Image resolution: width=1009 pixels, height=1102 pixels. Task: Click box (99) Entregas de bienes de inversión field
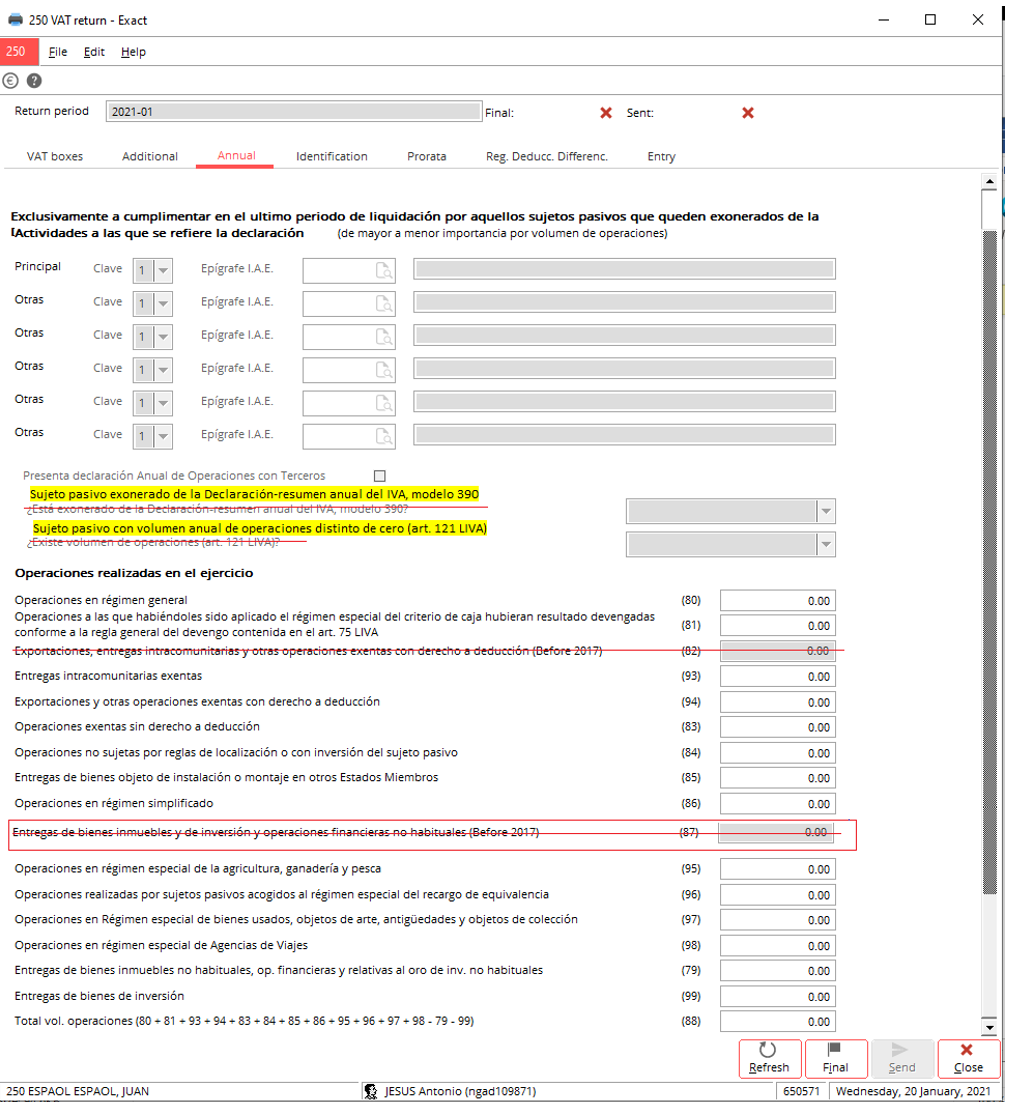pyautogui.click(x=777, y=997)
